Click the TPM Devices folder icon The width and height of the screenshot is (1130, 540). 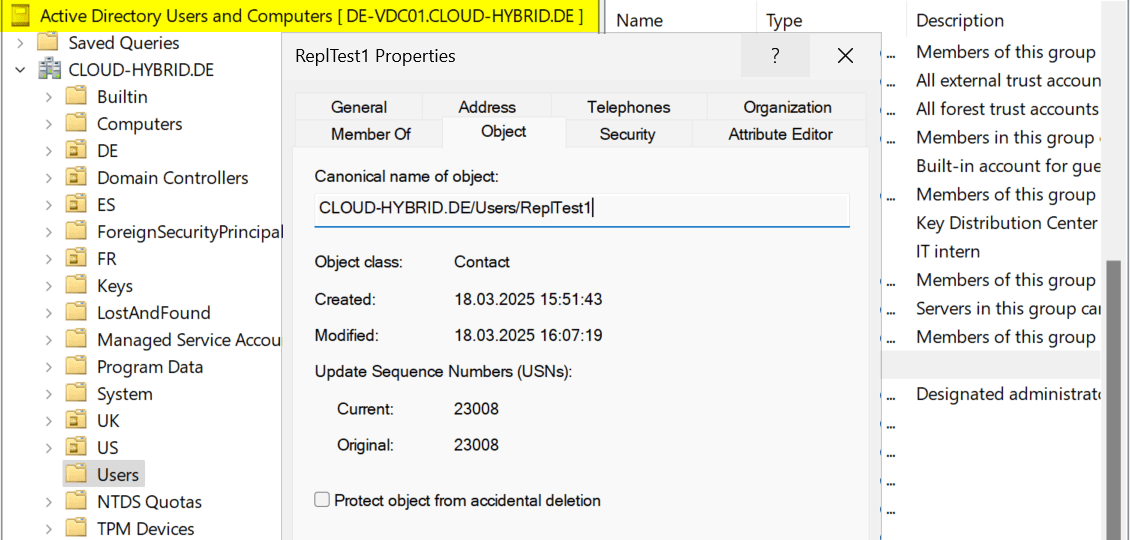77,528
